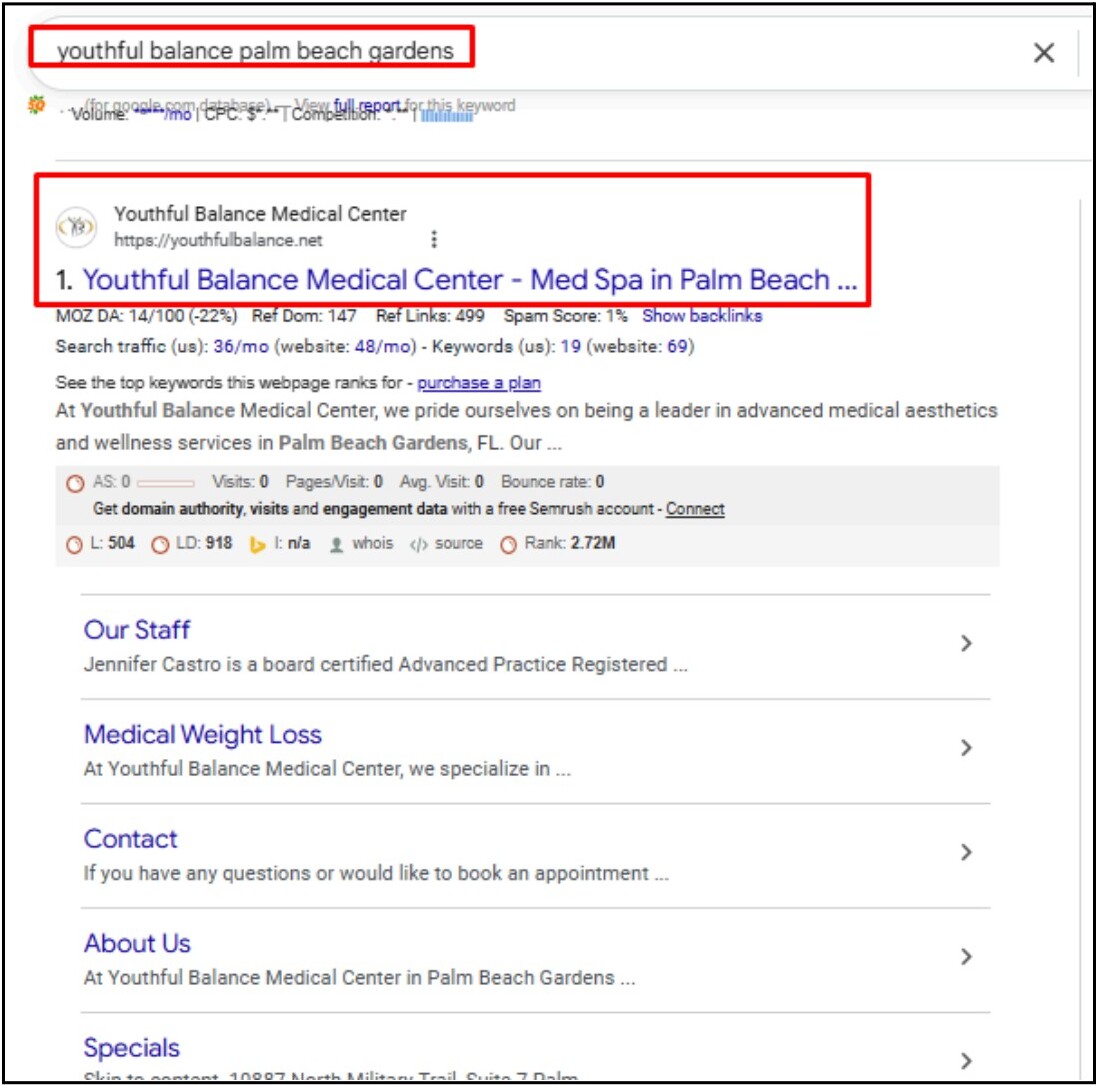Click the purchase a plan link

(x=479, y=383)
